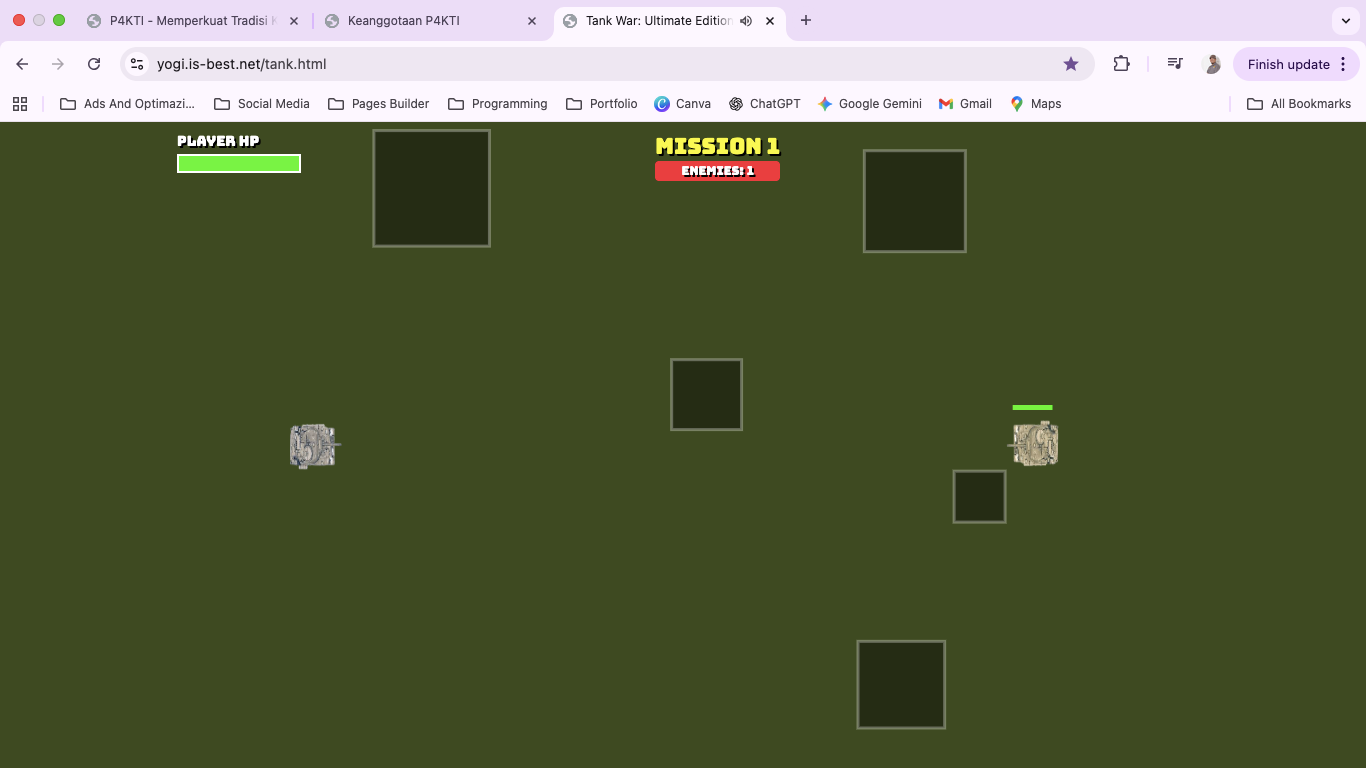Switch to the P4KTI Memperkuat Tradisi tab
The height and width of the screenshot is (768, 1366).
click(x=192, y=21)
